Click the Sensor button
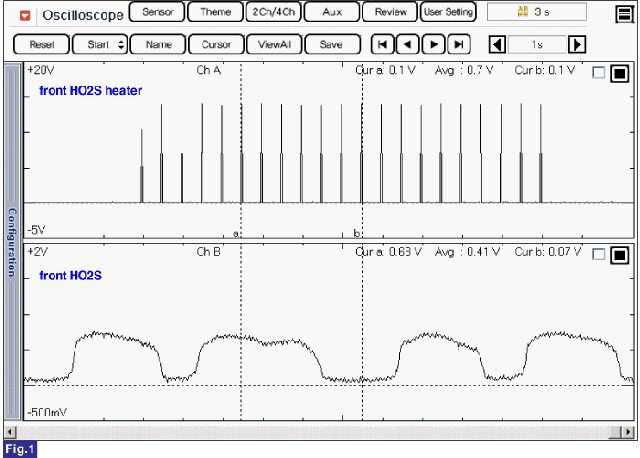 point(157,12)
